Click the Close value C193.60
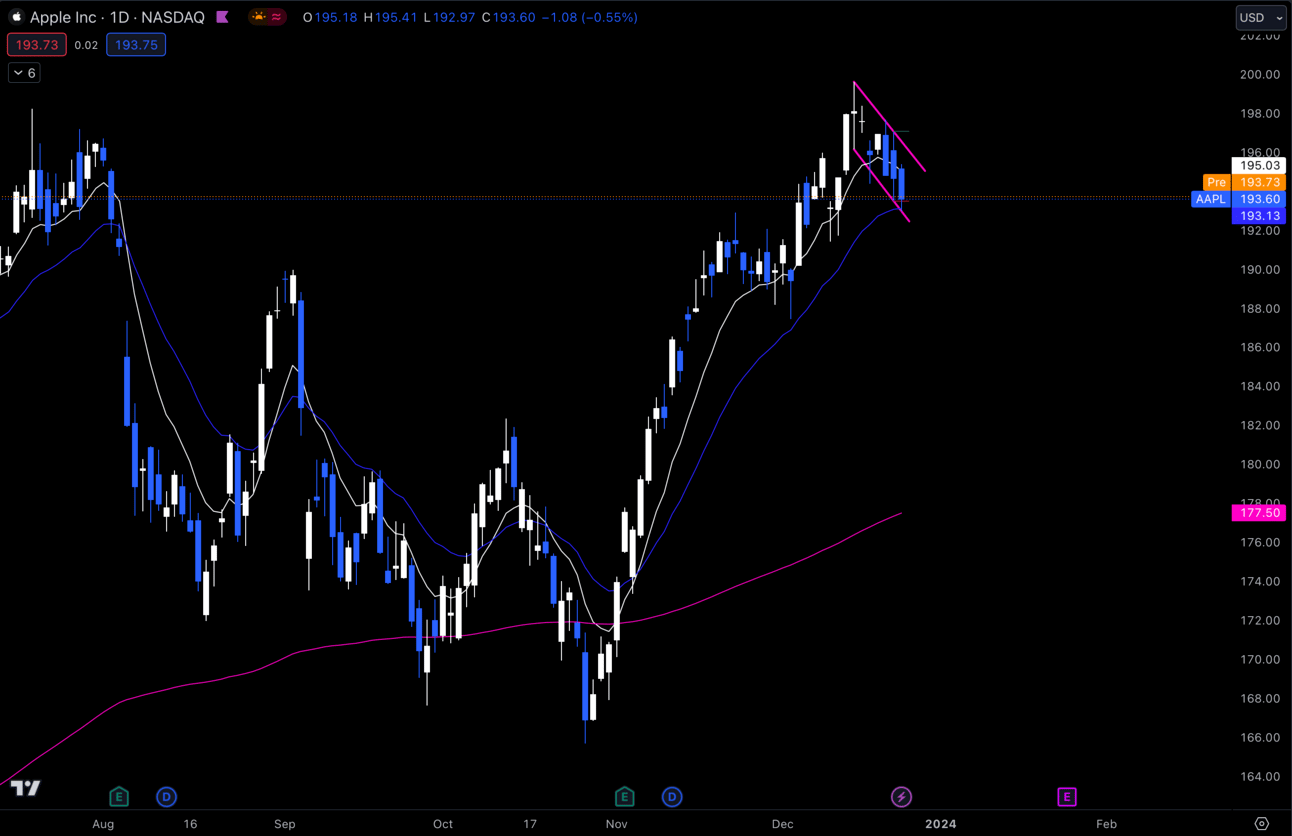 click(508, 17)
